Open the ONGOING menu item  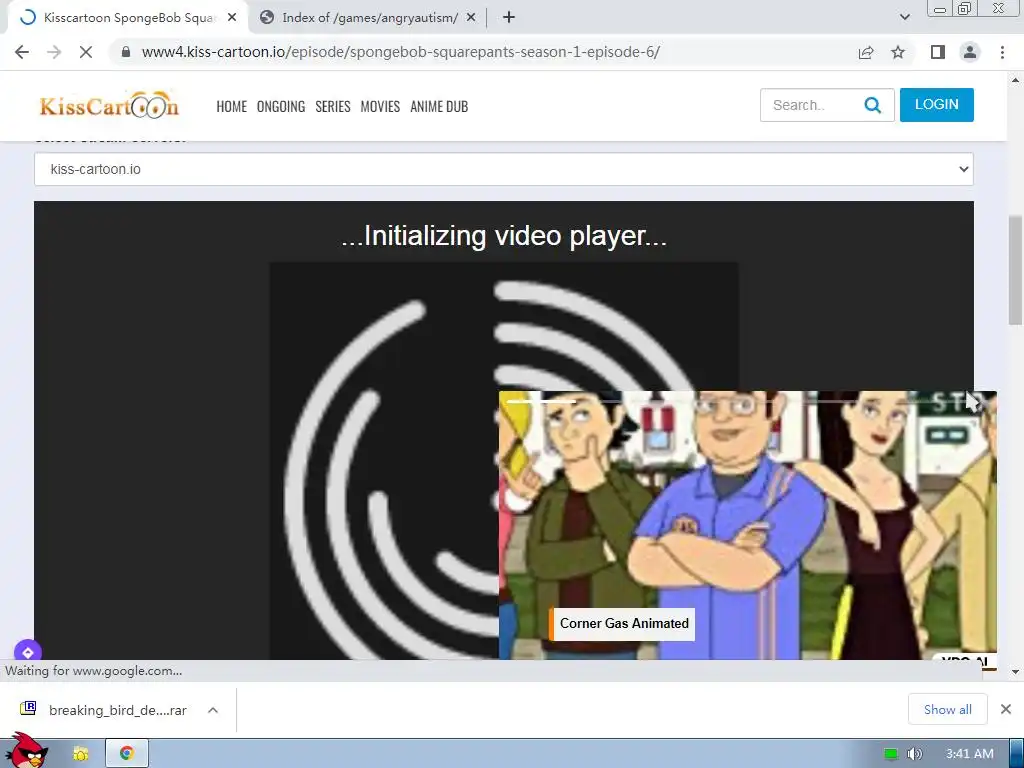(x=281, y=106)
